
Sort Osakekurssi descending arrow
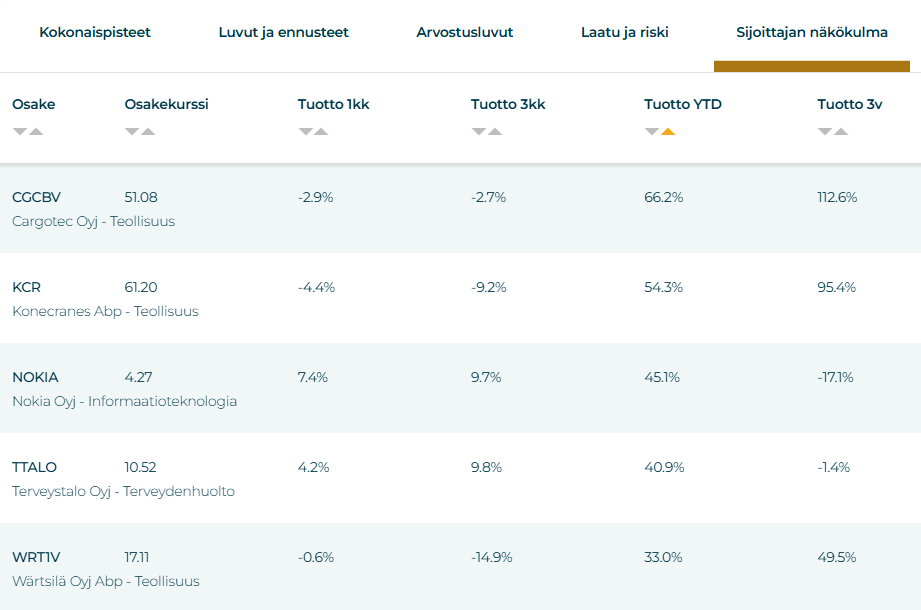132,132
